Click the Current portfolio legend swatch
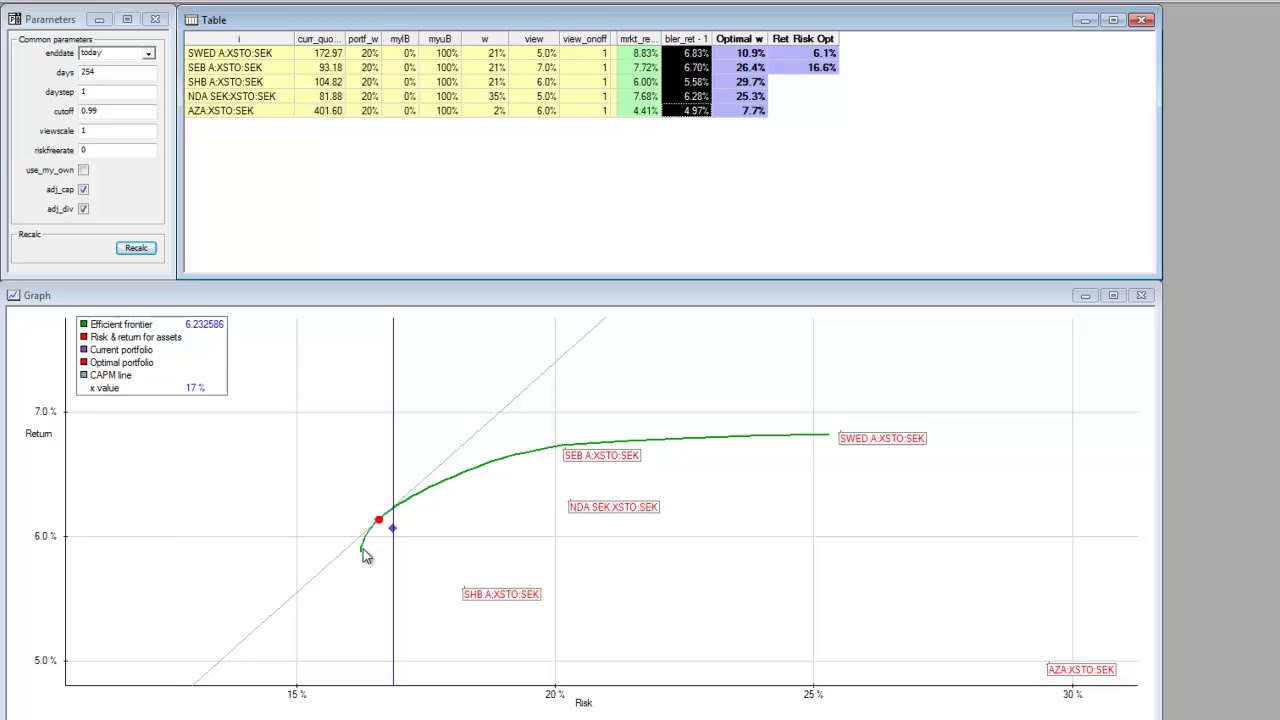Image resolution: width=1280 pixels, height=720 pixels. pyautogui.click(x=84, y=350)
